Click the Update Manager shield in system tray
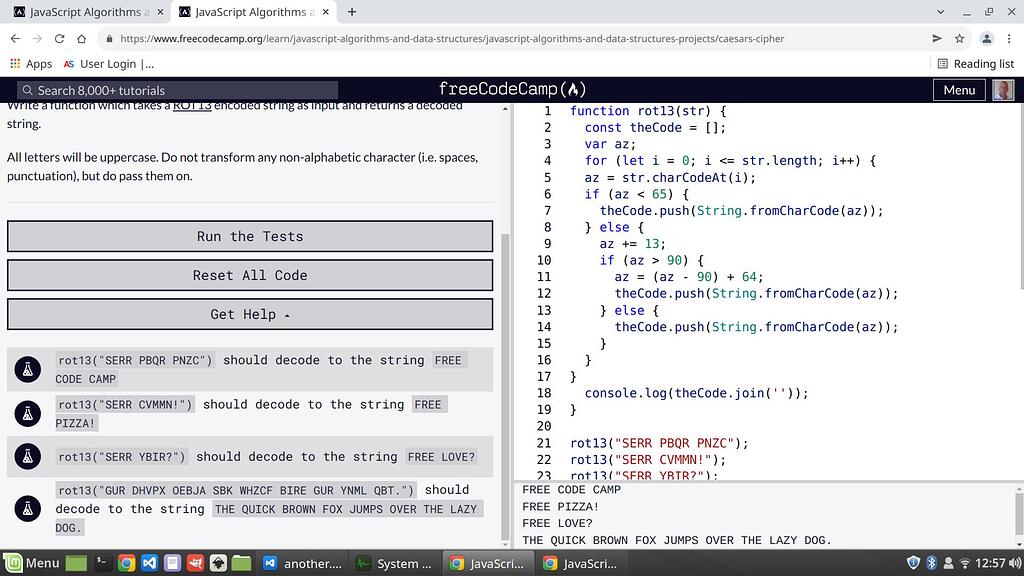This screenshot has width=1024, height=576. (913, 562)
